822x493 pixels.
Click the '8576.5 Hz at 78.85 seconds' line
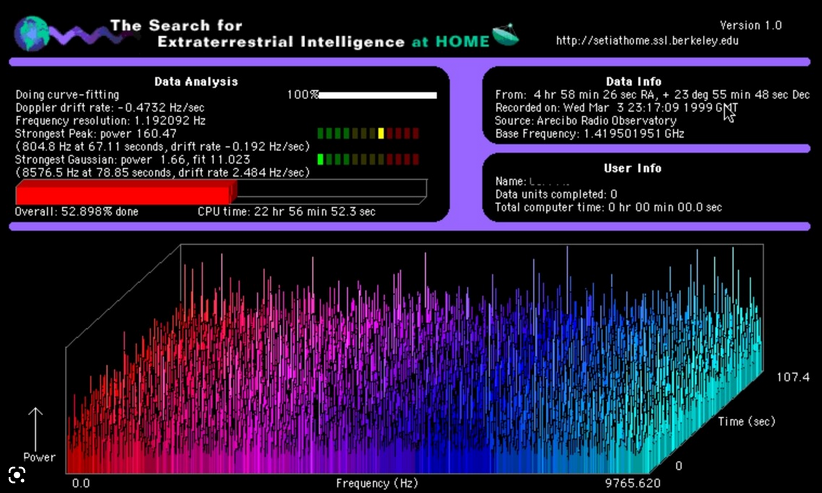coord(163,172)
